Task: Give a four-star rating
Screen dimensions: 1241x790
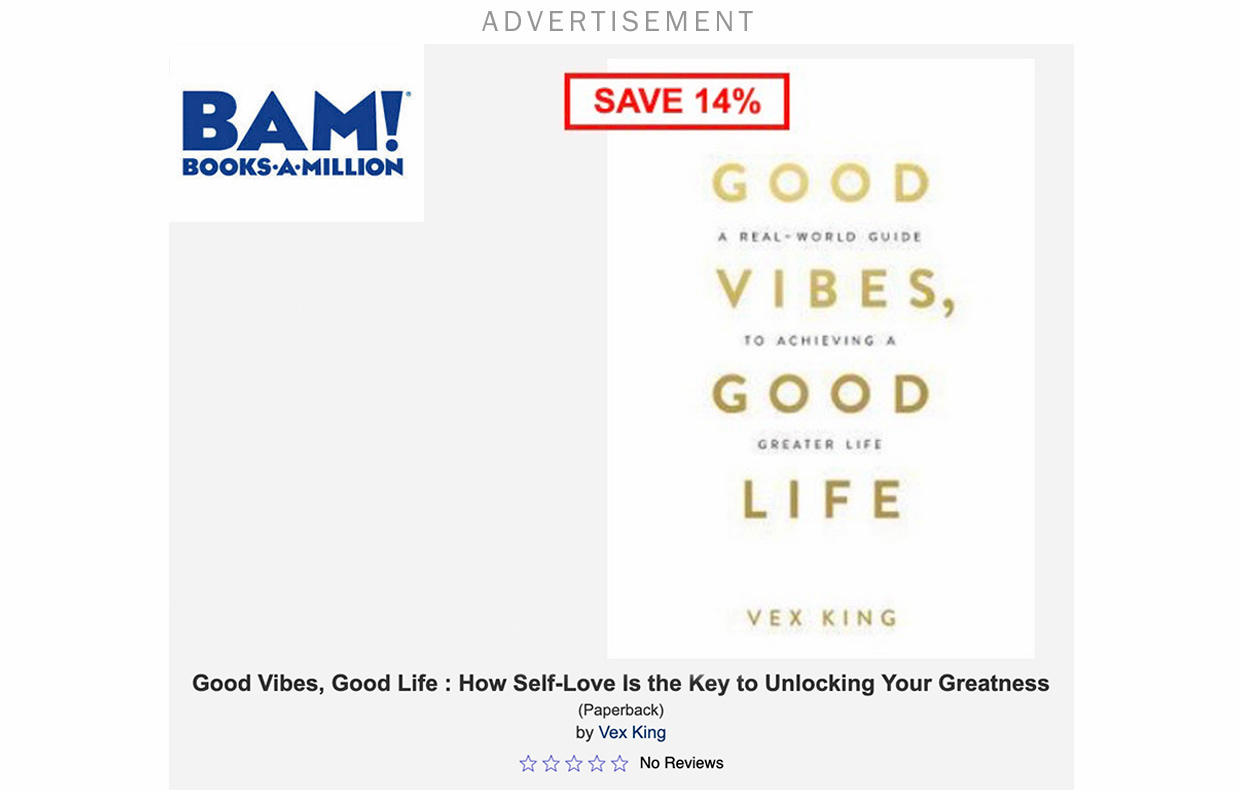Action: pyautogui.click(x=597, y=763)
